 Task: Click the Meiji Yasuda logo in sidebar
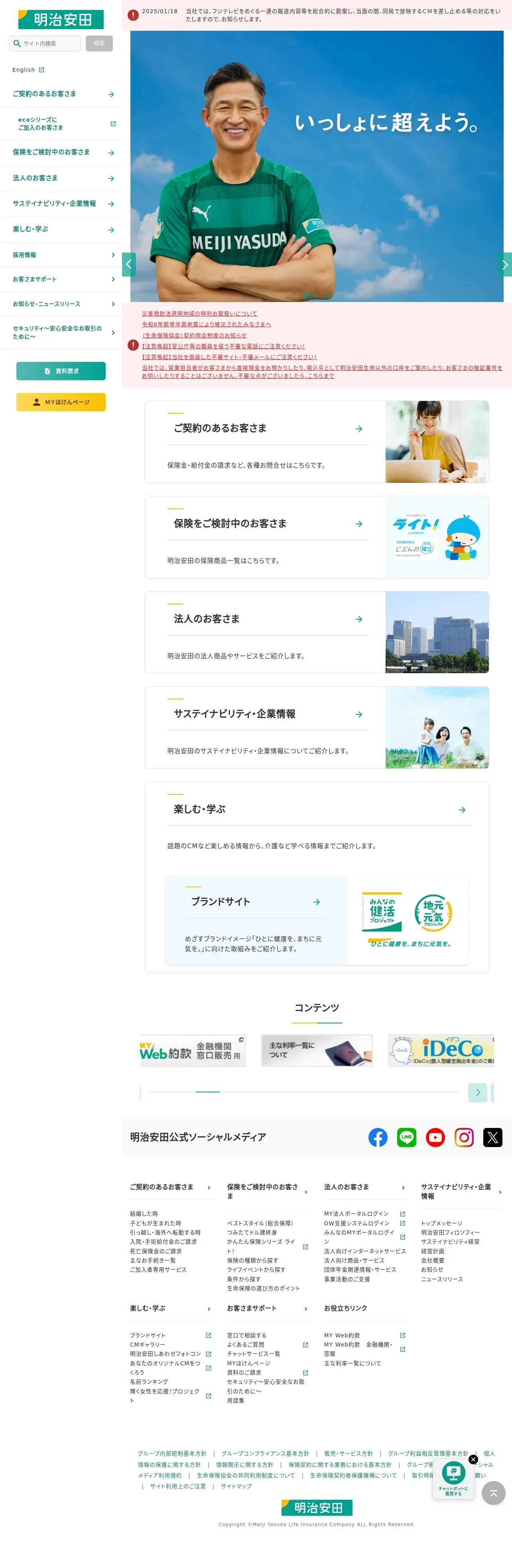tap(61, 20)
